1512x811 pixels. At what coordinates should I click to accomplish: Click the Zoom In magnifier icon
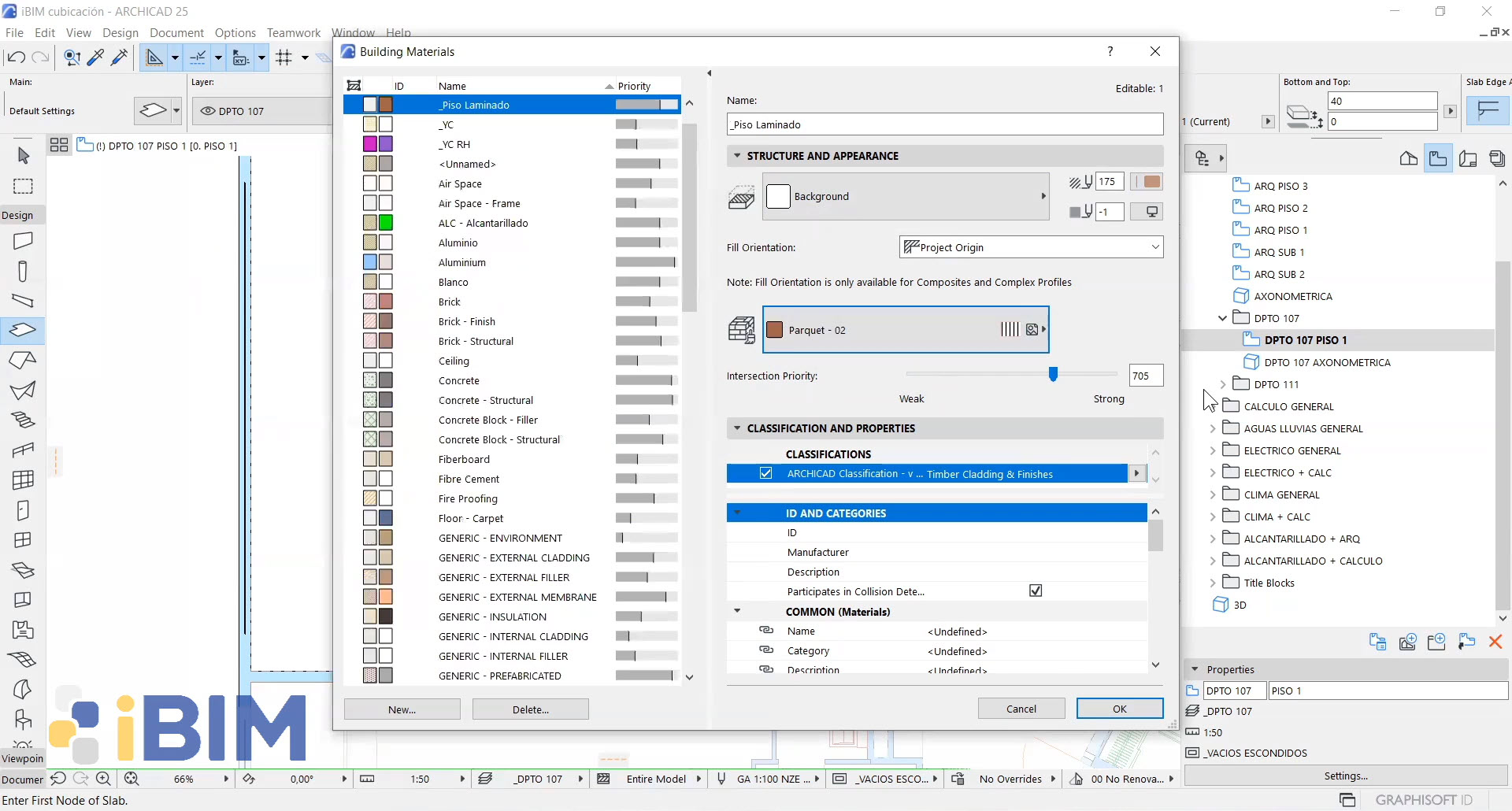click(103, 779)
